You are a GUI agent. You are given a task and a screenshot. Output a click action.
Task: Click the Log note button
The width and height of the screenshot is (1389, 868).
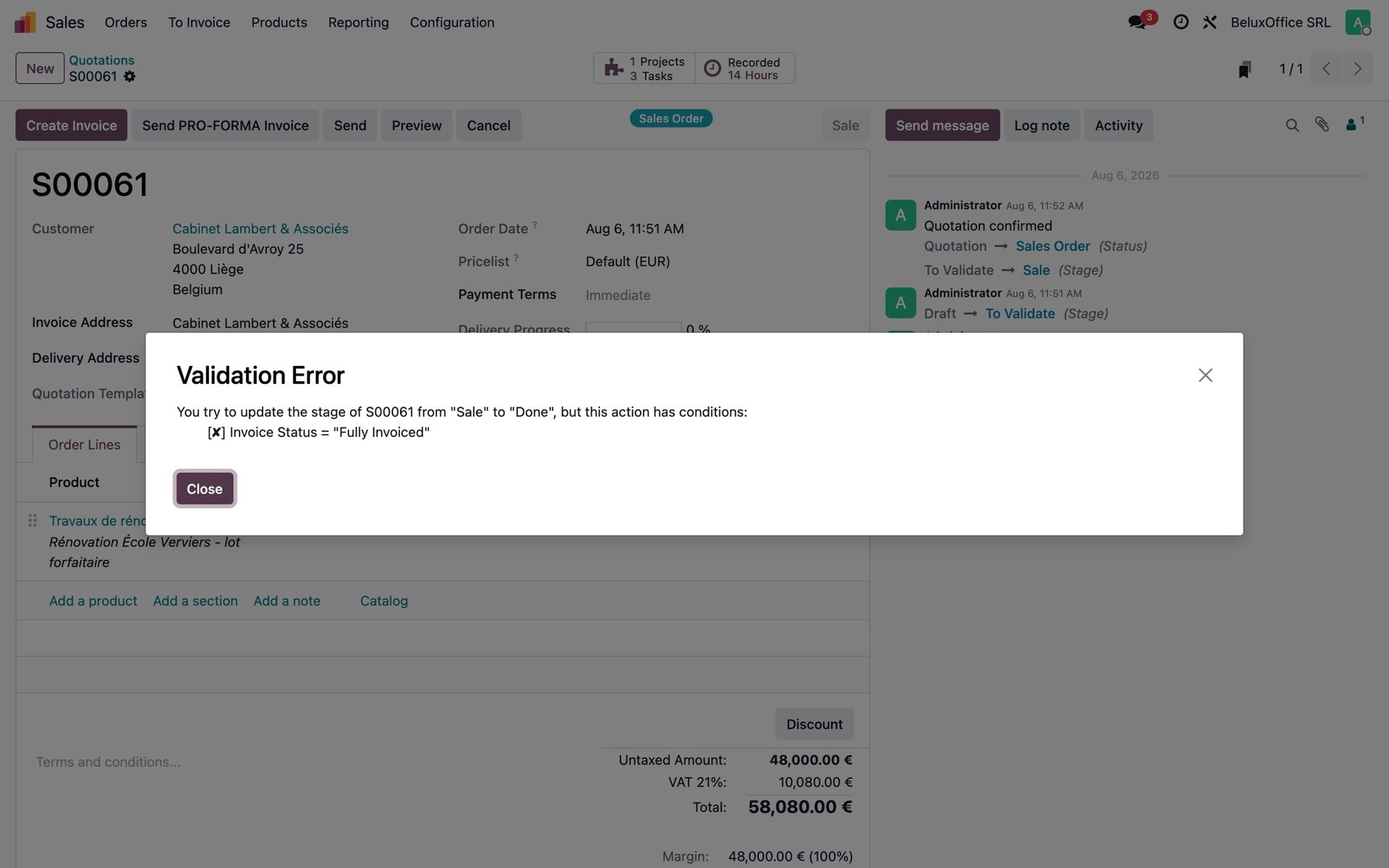[x=1042, y=125]
